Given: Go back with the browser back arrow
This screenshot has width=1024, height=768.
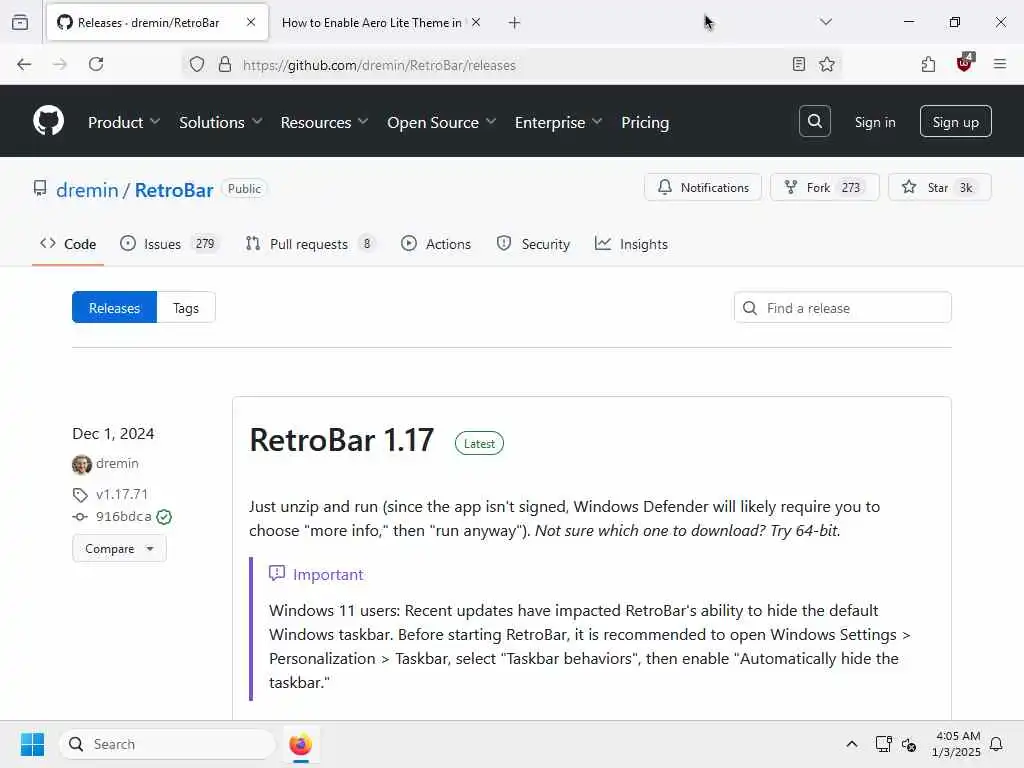Looking at the screenshot, I should coord(24,64).
